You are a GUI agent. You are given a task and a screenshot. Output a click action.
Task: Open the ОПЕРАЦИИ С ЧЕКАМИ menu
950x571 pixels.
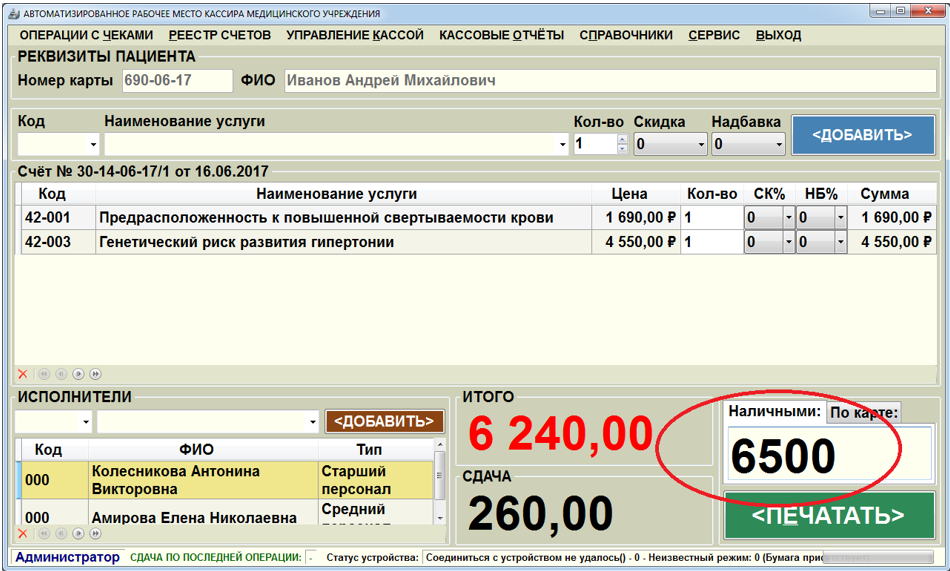coord(86,35)
